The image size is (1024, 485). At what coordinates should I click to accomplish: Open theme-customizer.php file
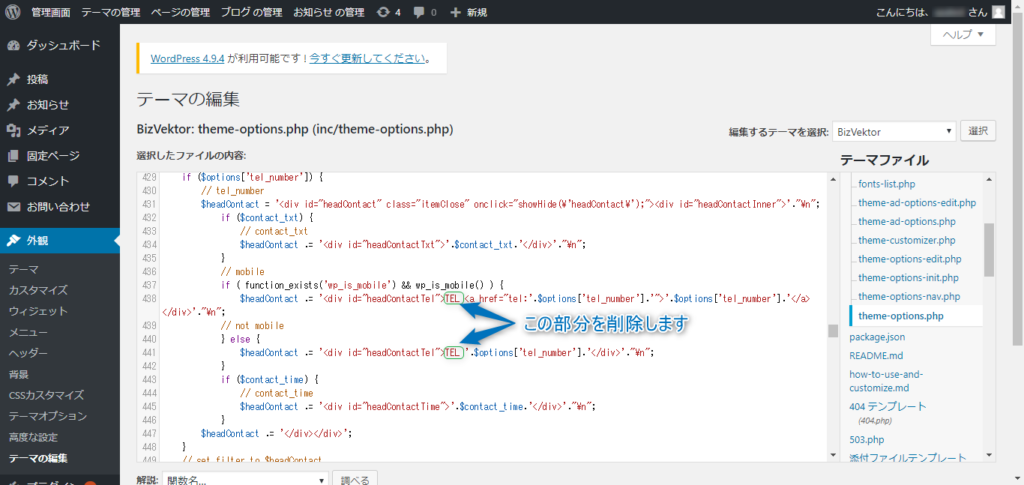(906, 240)
